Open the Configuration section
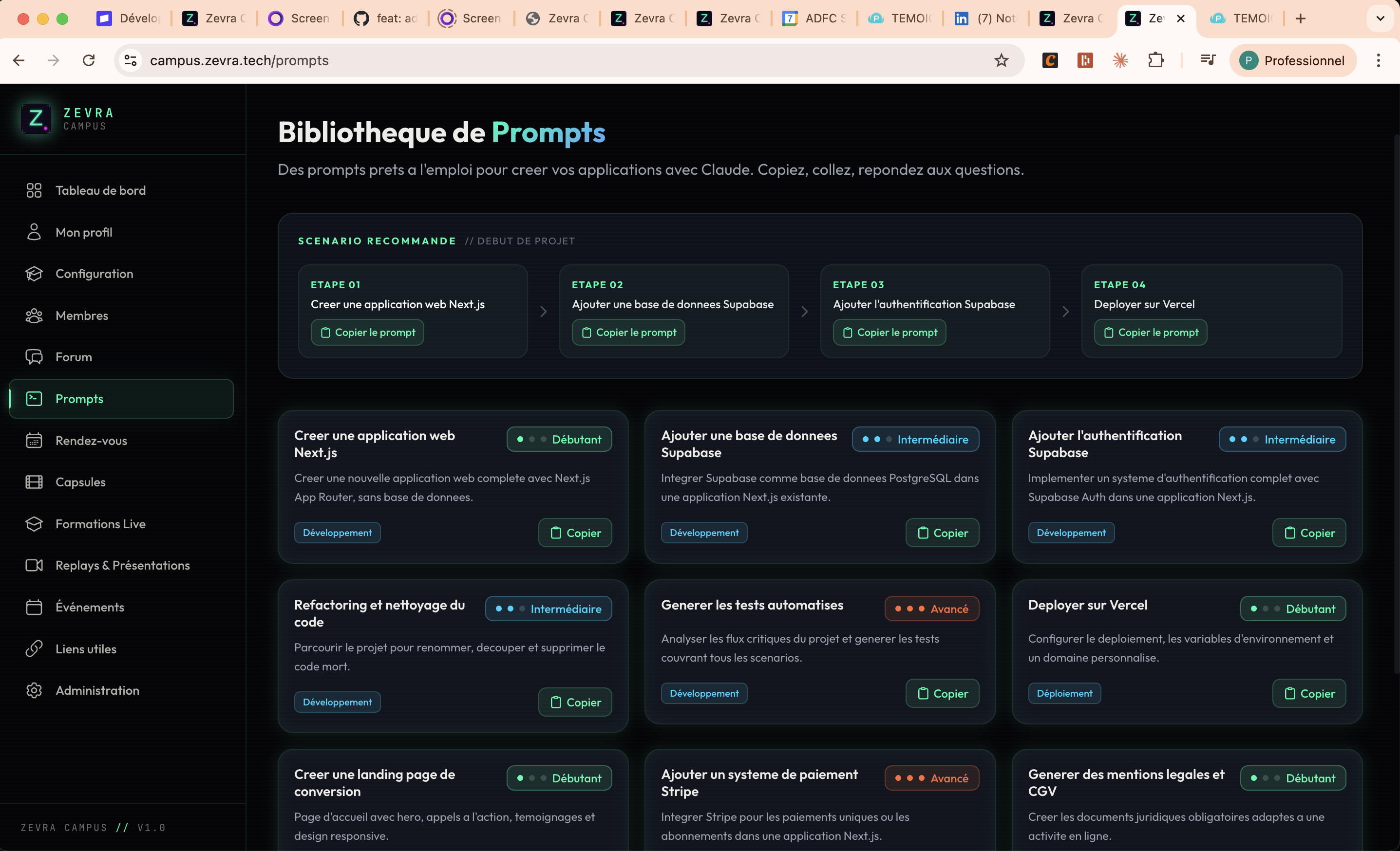The height and width of the screenshot is (851, 1400). coord(94,273)
